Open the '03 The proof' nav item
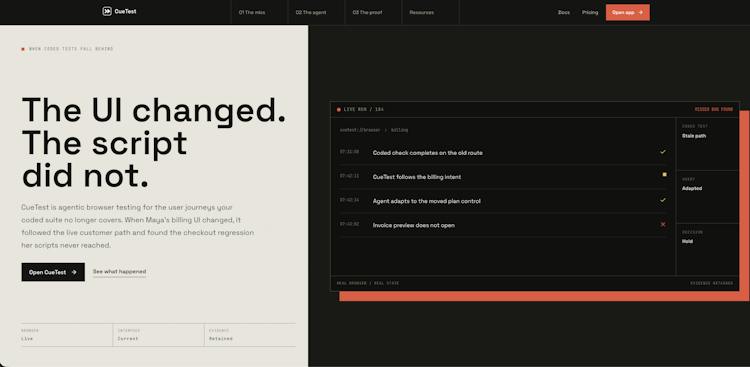 coord(367,12)
